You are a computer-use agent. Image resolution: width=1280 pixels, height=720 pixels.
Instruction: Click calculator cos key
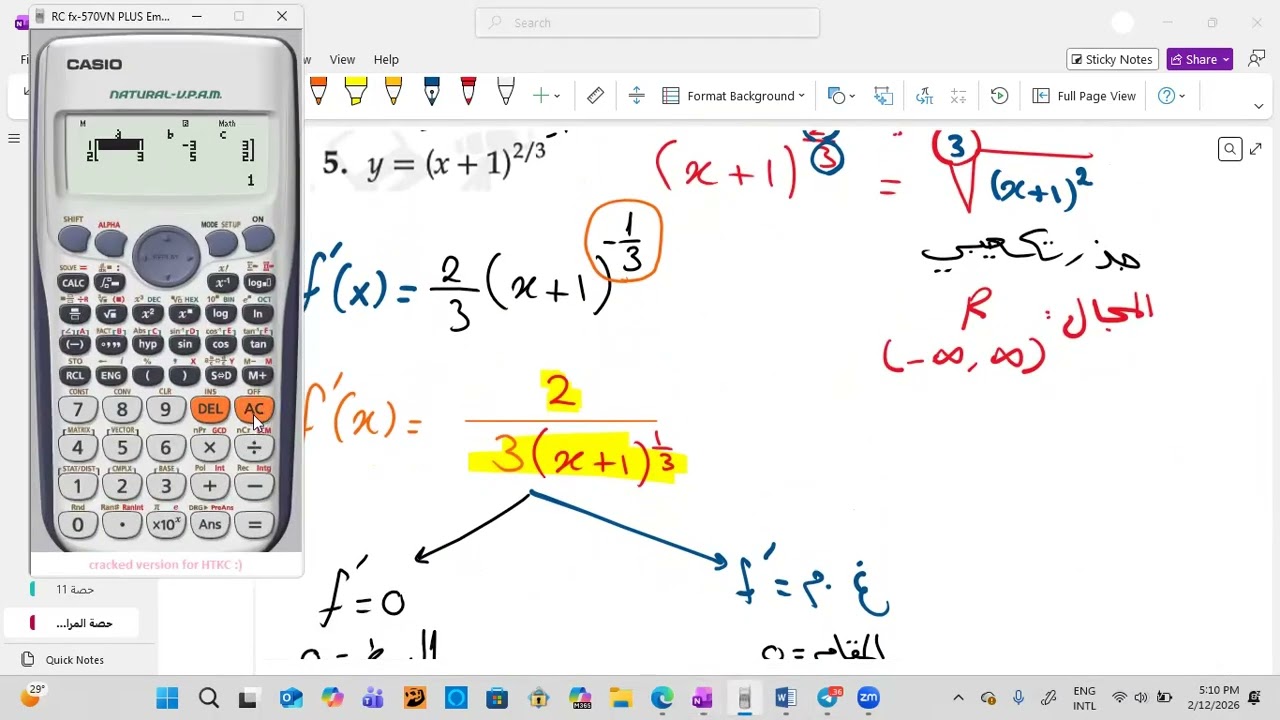coord(221,345)
